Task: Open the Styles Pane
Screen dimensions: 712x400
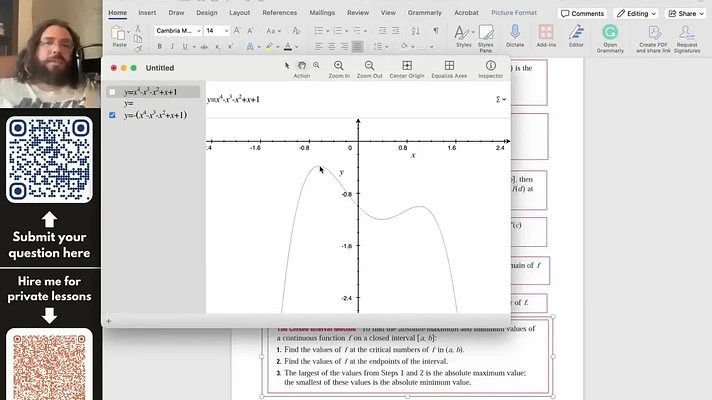Action: tap(486, 38)
